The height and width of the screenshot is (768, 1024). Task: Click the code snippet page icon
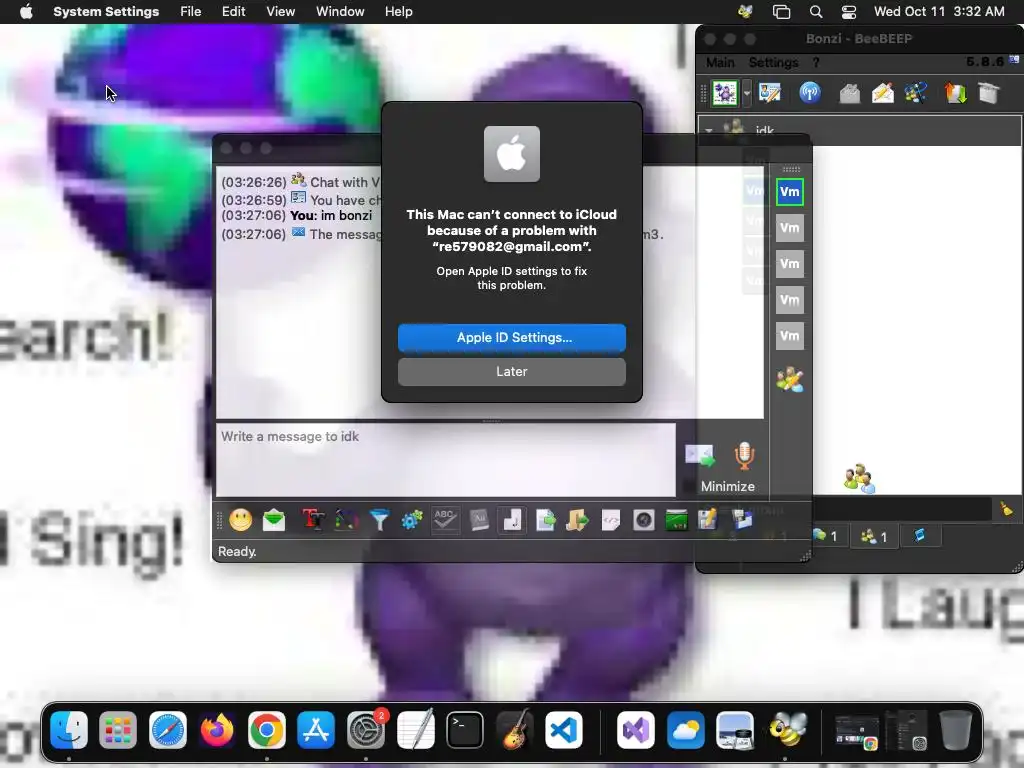pyautogui.click(x=611, y=520)
